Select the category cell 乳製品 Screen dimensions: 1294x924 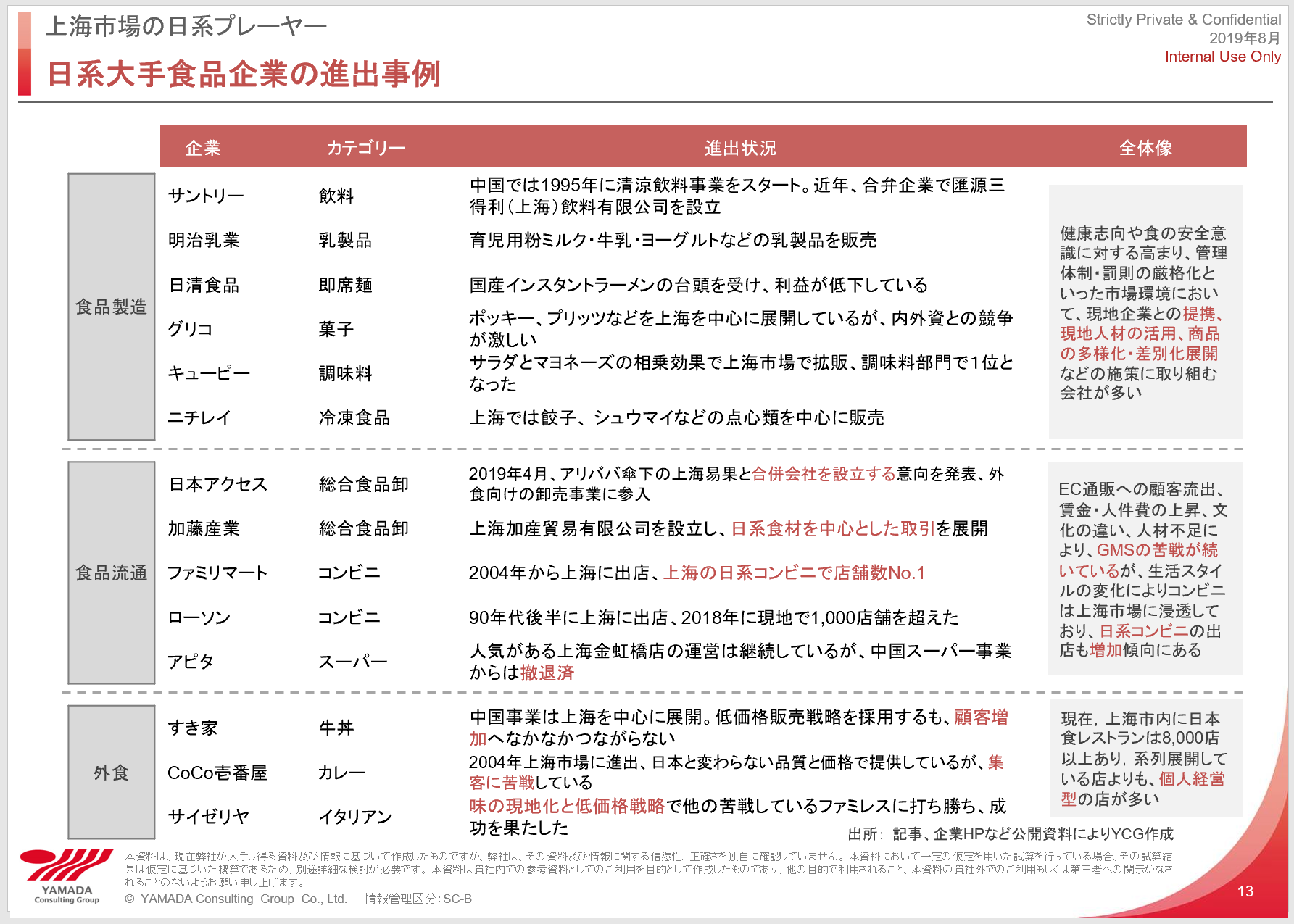(345, 240)
